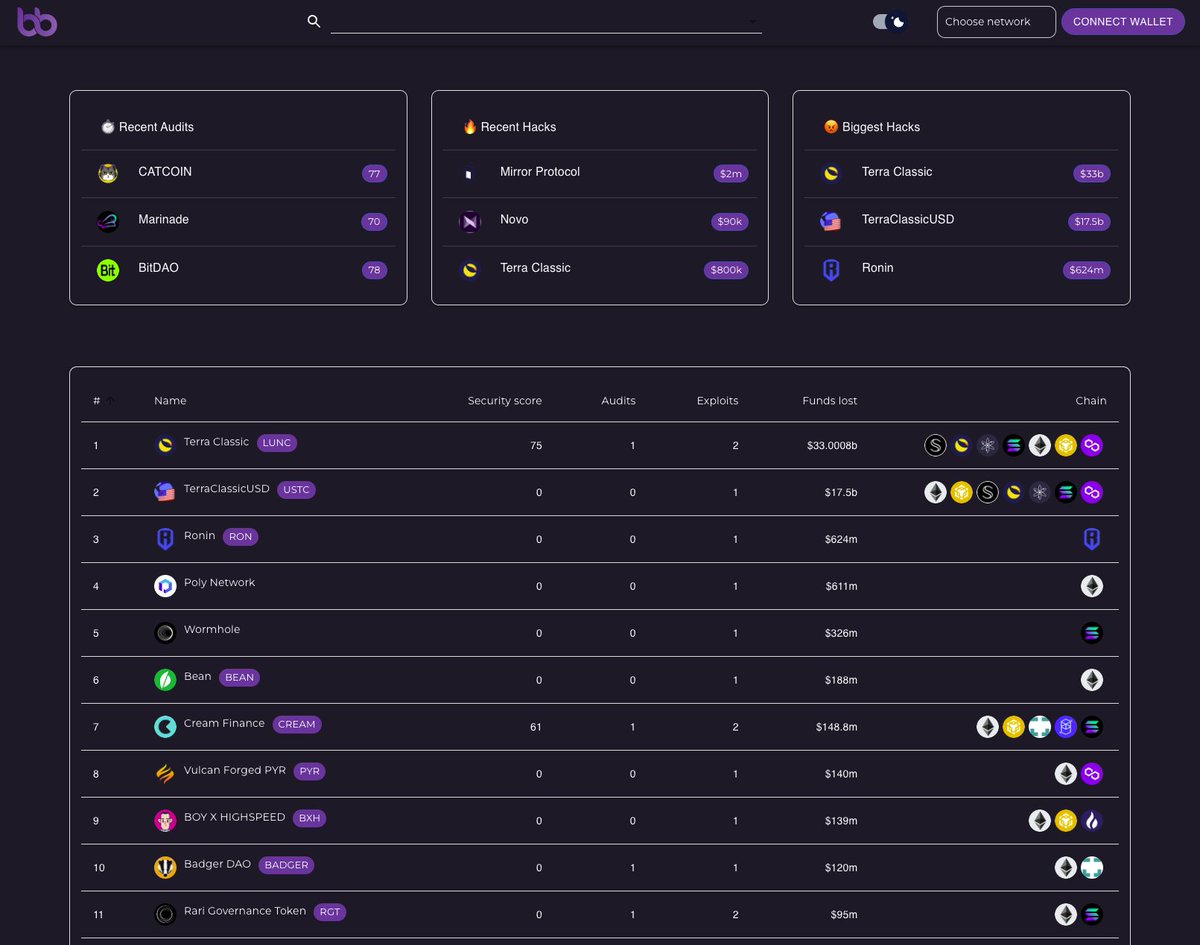Click the green Bean logo
The image size is (1200, 945).
pos(165,680)
